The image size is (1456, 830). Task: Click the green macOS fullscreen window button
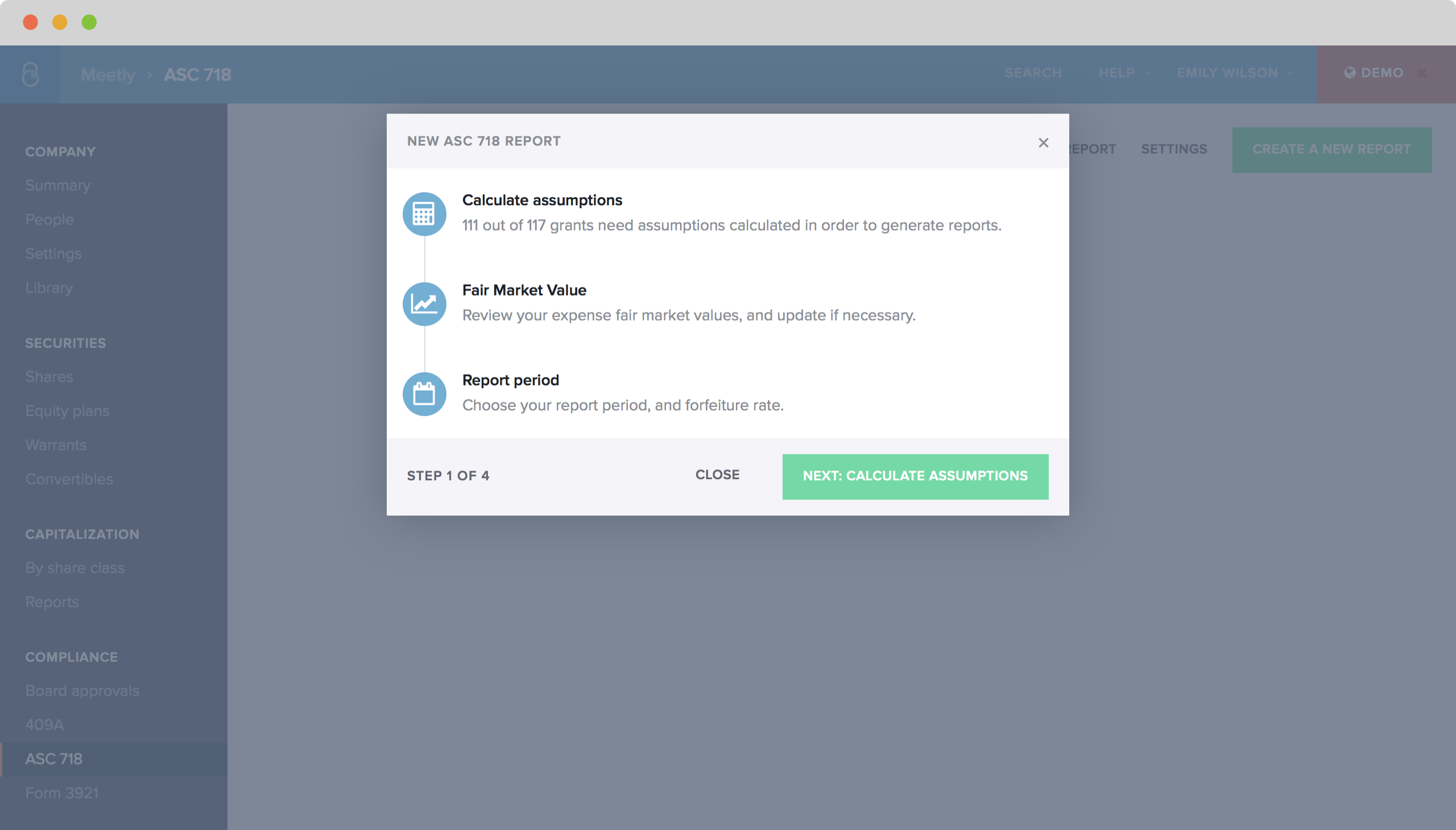(x=89, y=22)
